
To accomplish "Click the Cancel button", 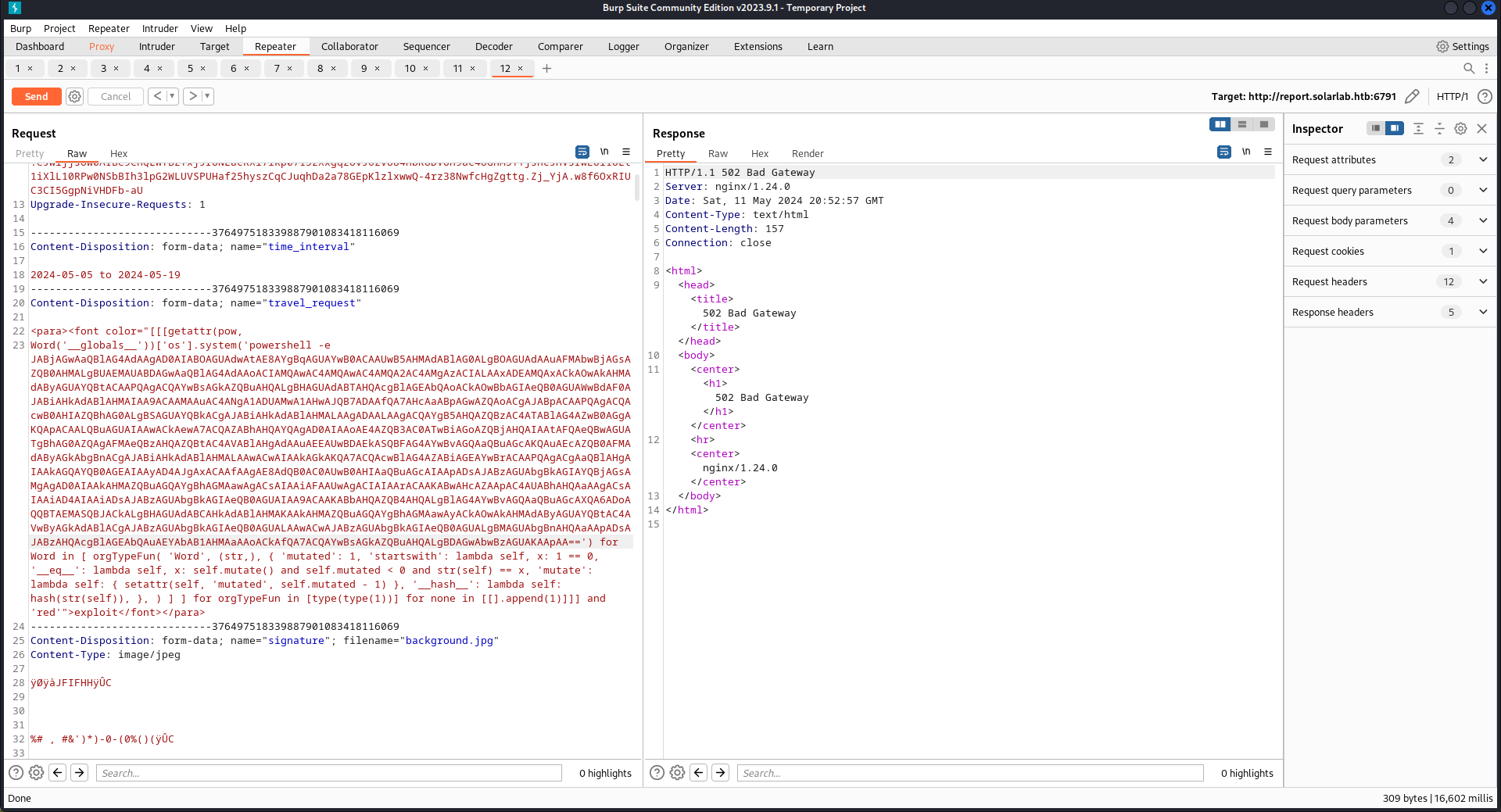I will click(x=116, y=96).
